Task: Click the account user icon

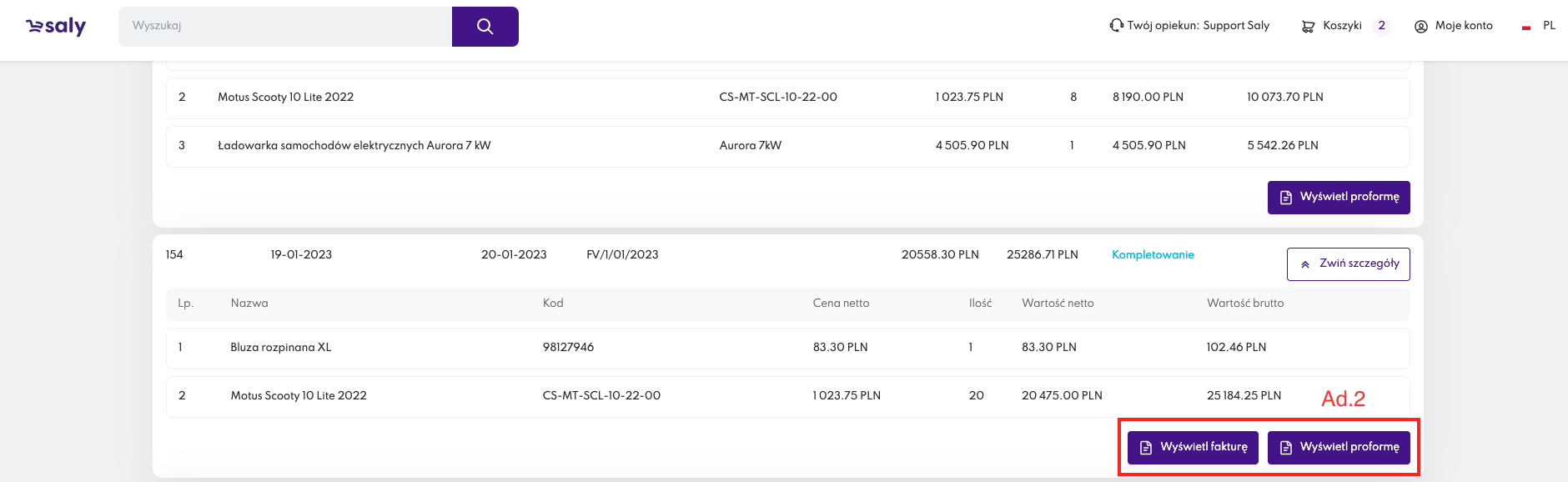Action: [1421, 27]
